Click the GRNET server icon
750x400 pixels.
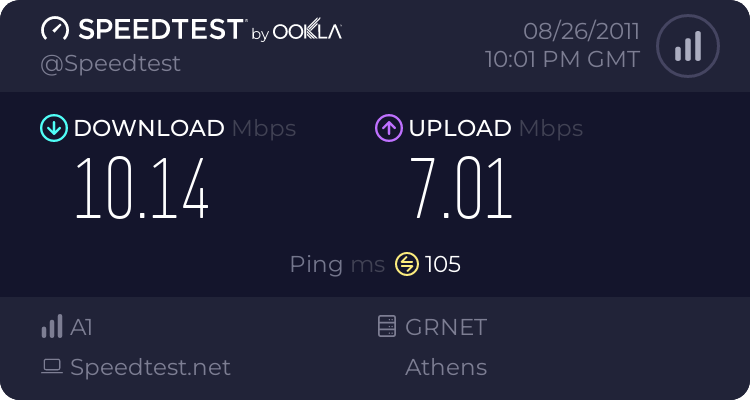pos(386,326)
